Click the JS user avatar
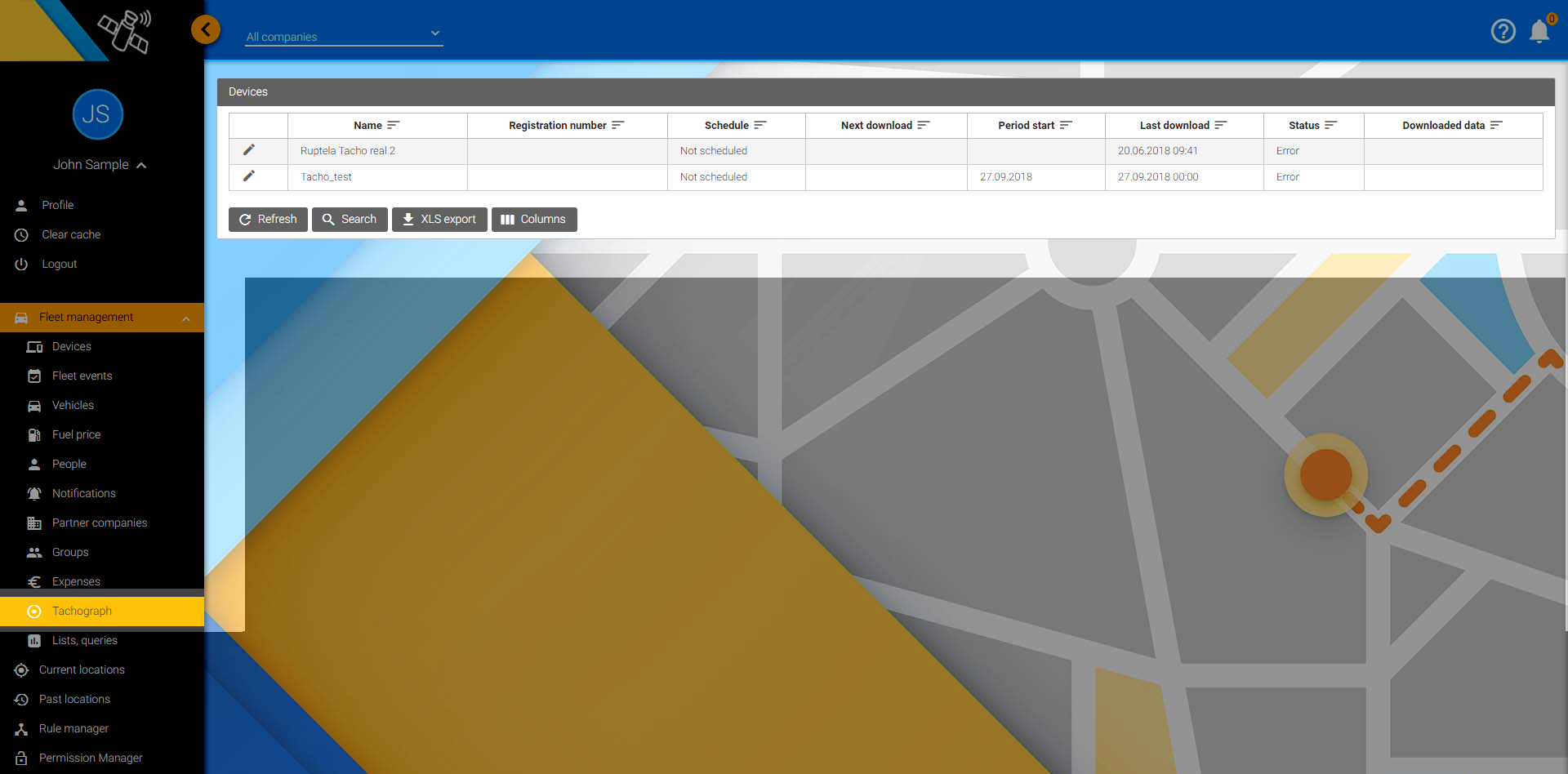Image resolution: width=1568 pixels, height=774 pixels. [97, 114]
